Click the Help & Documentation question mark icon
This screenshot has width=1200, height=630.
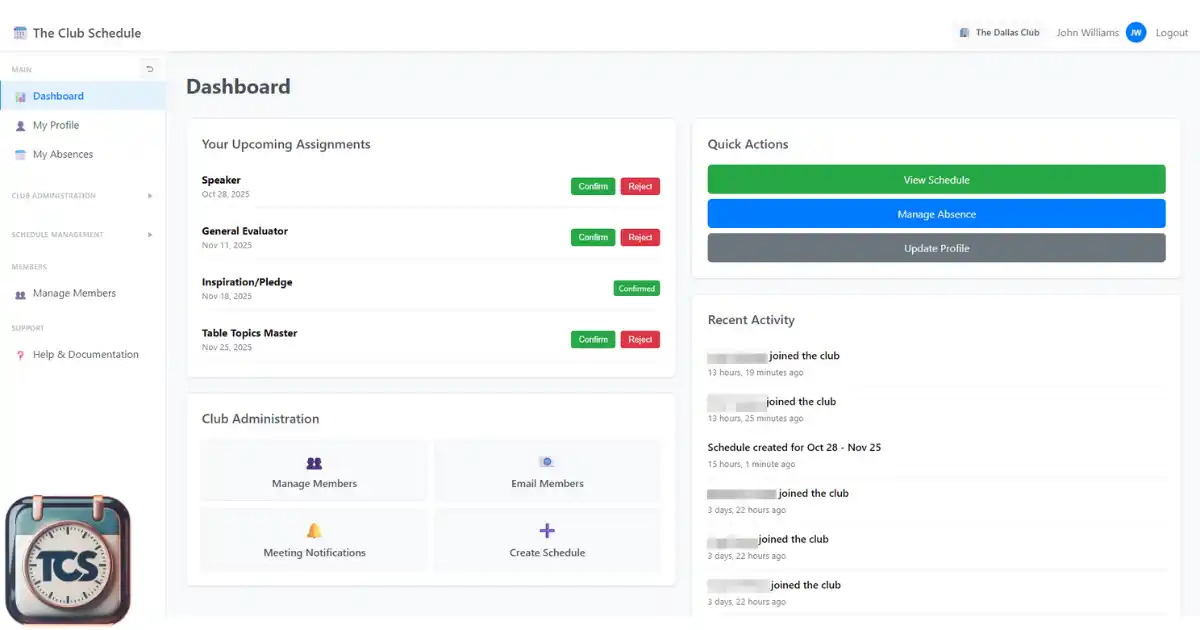[x=20, y=355]
